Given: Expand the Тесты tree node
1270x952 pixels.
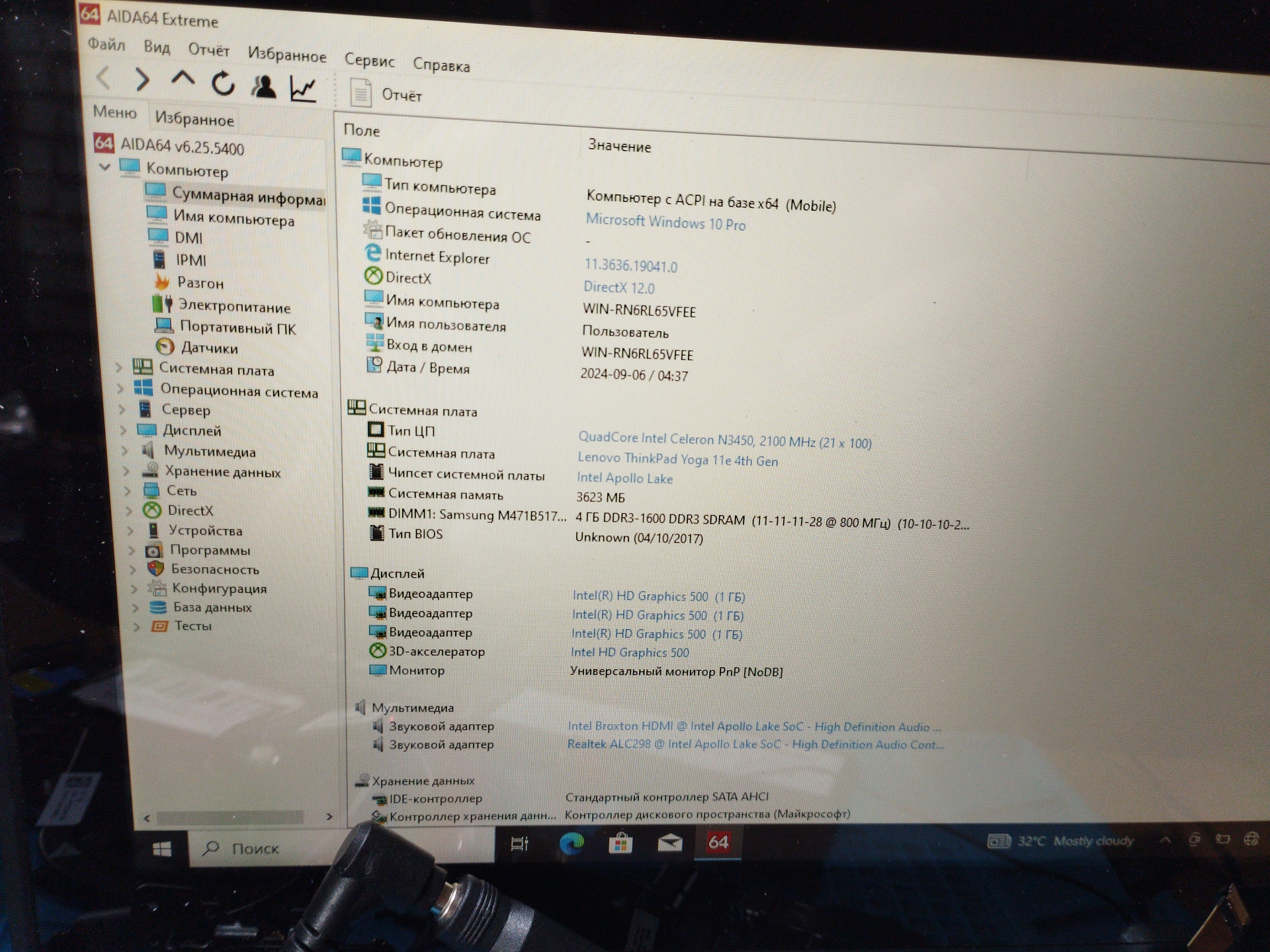Looking at the screenshot, I should pyautogui.click(x=137, y=626).
